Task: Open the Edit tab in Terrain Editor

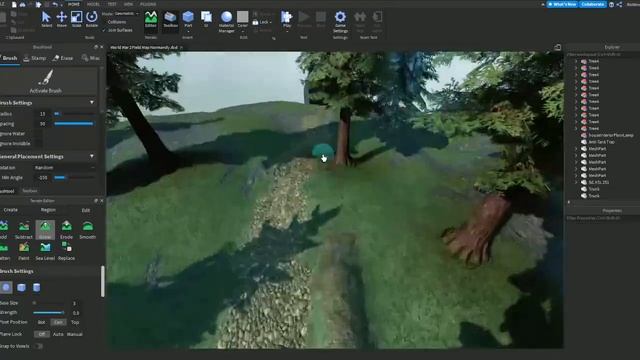Action: 86,210
